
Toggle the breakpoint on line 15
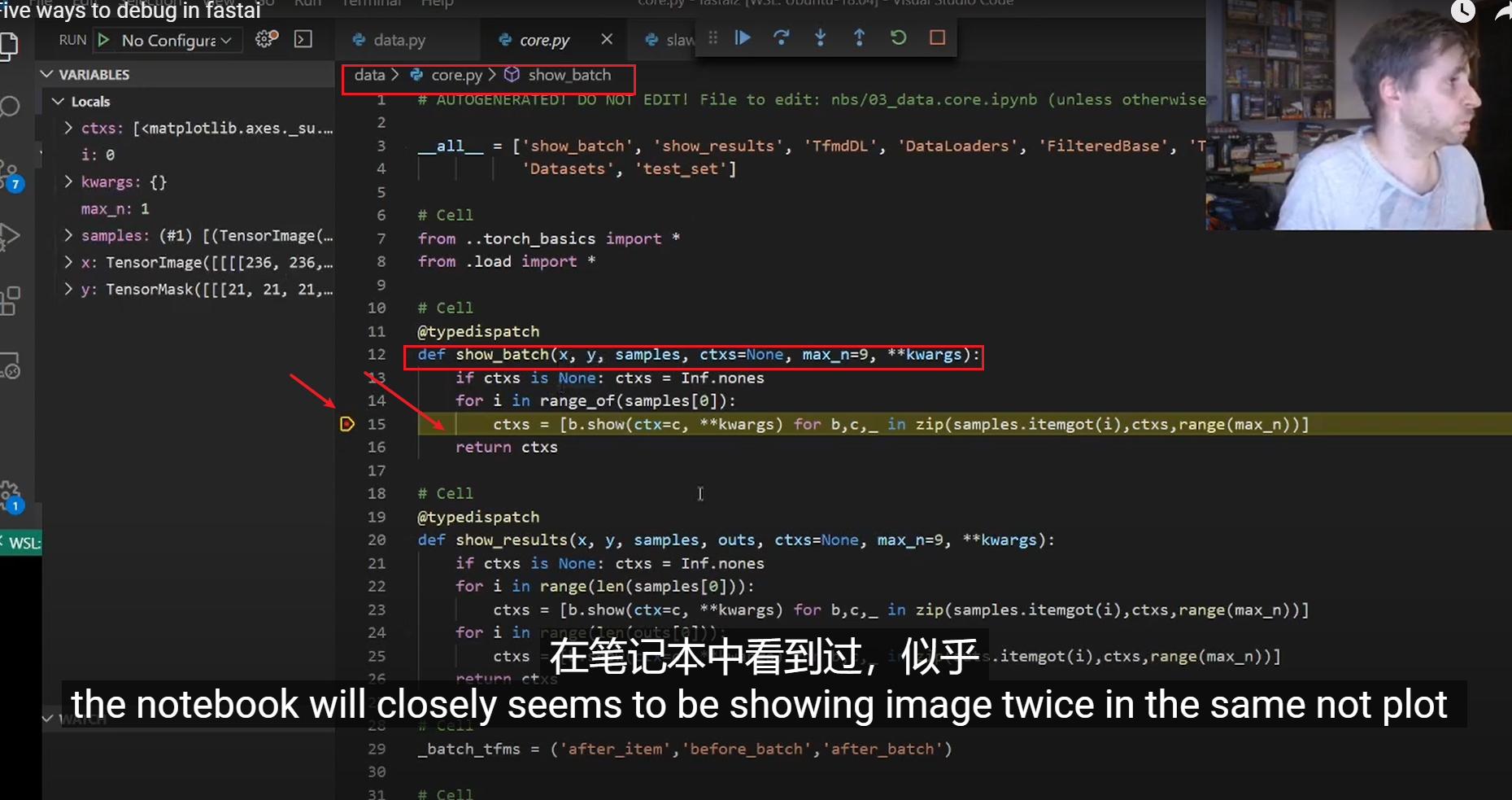(348, 424)
